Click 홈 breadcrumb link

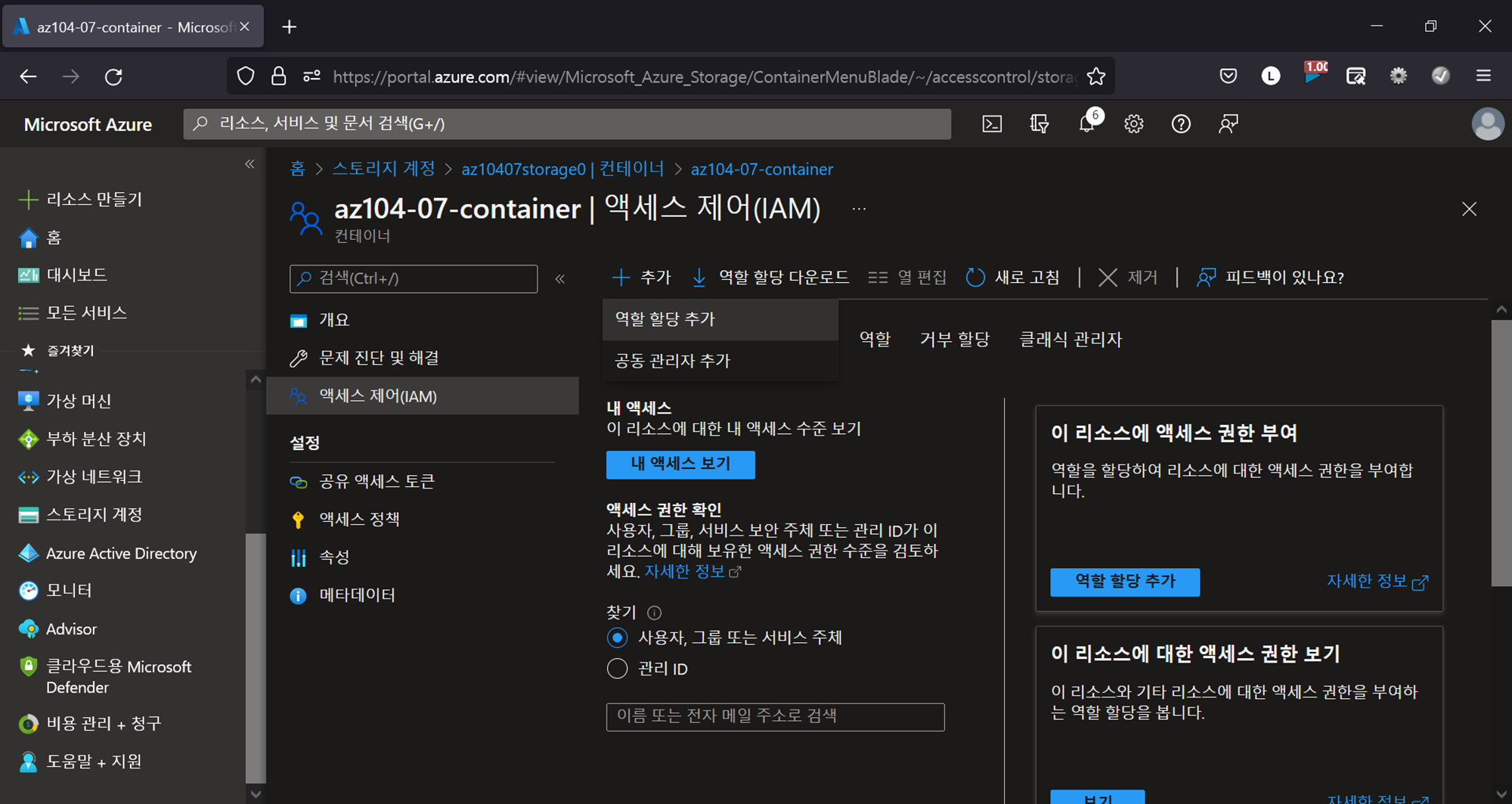click(x=297, y=169)
